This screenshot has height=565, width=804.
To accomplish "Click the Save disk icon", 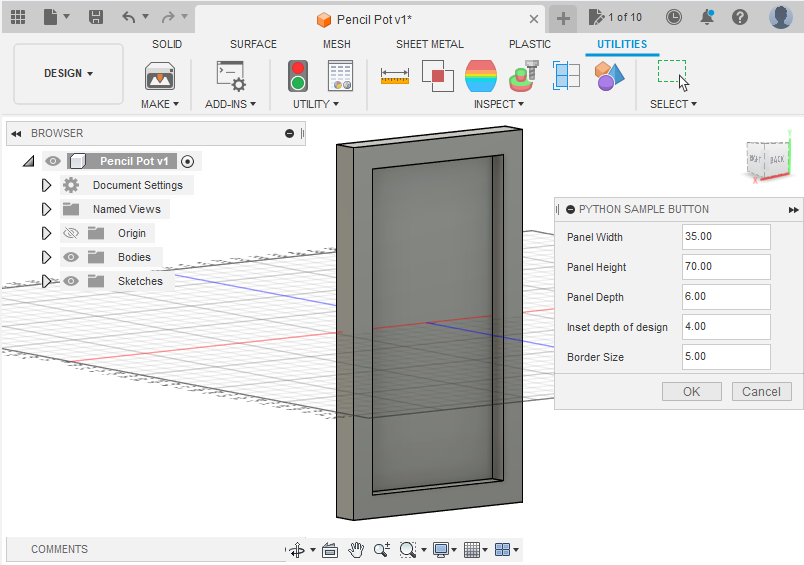I will [96, 17].
